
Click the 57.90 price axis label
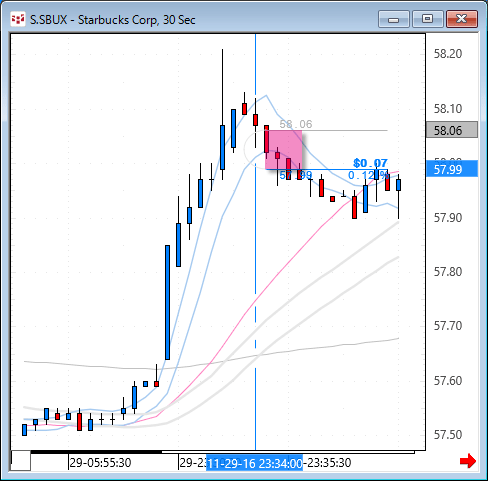pyautogui.click(x=448, y=218)
